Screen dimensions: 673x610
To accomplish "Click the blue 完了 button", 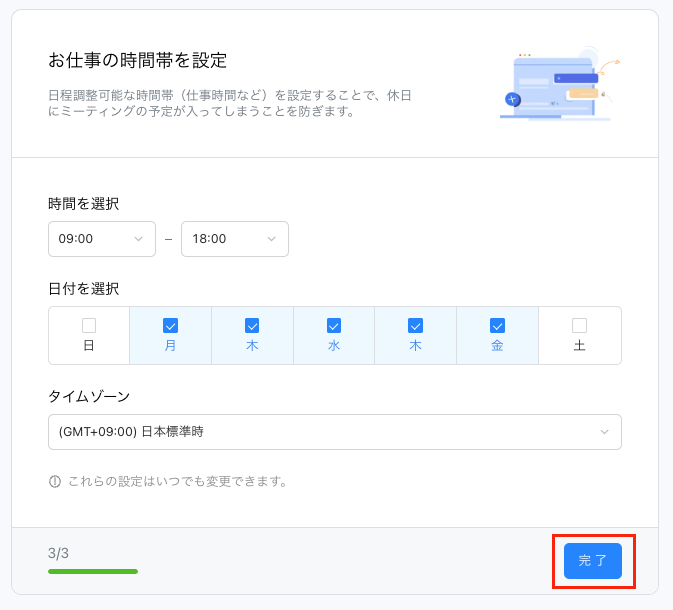I will tap(593, 561).
